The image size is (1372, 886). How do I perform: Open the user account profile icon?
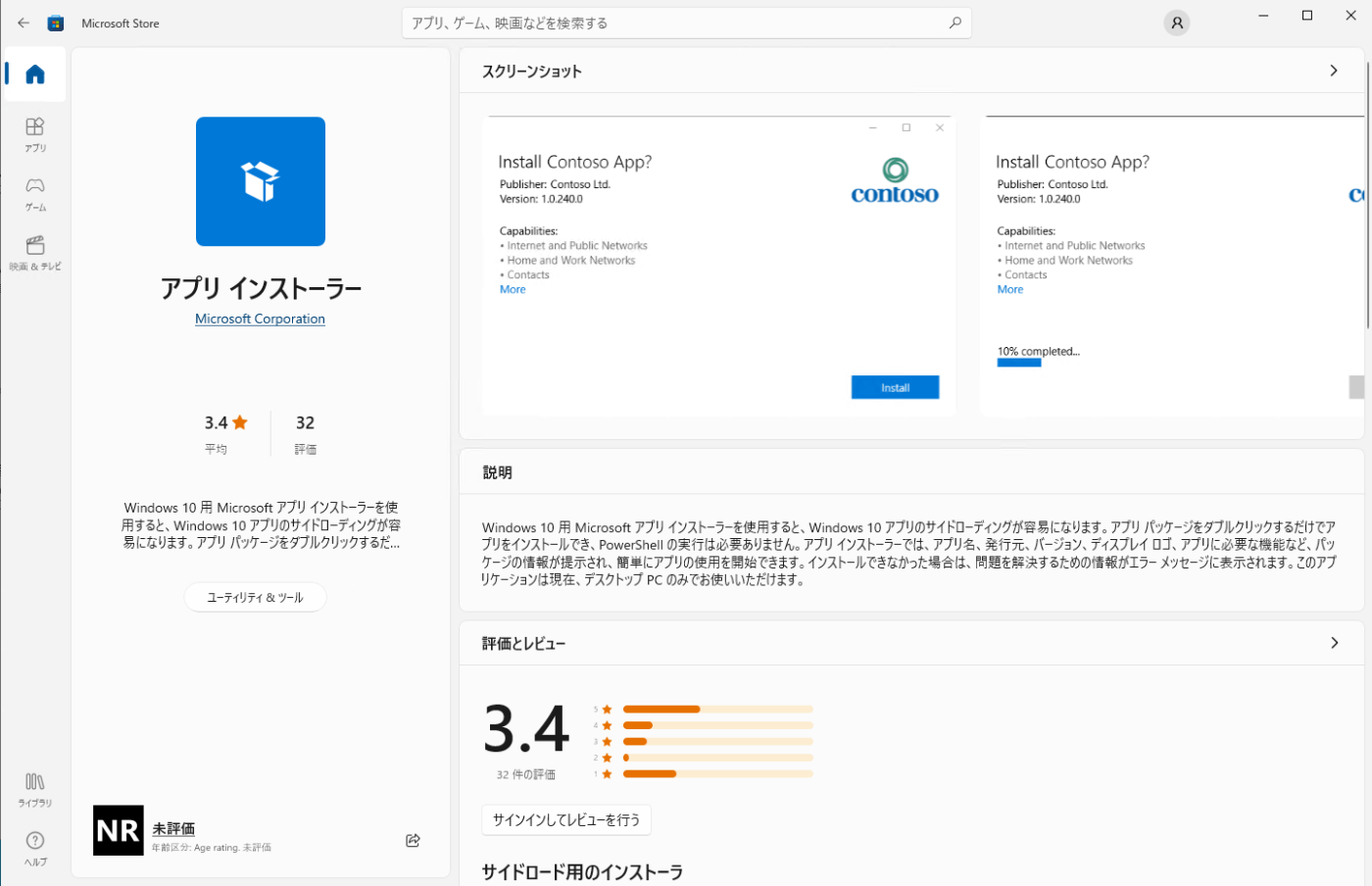pos(1177,23)
